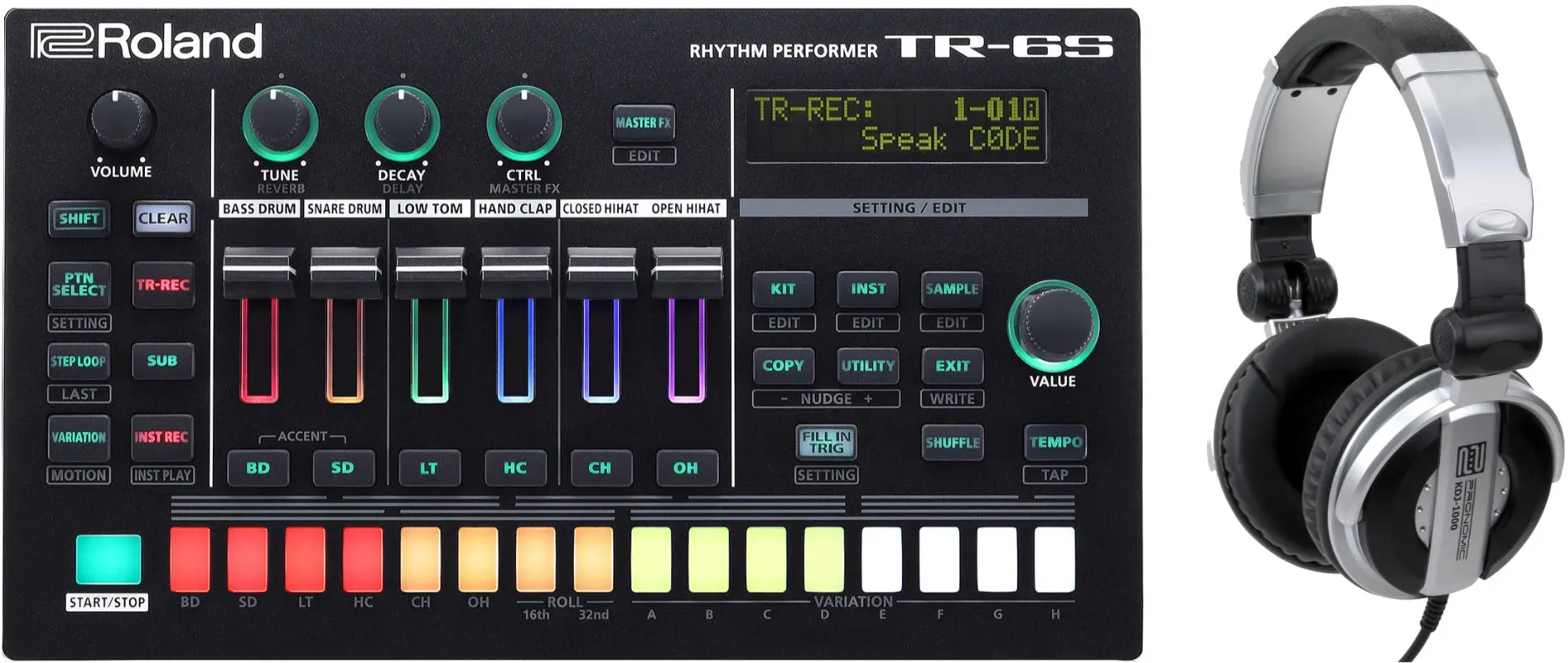Toggle the STEP LOOP button
Image resolution: width=1568 pixels, height=663 pixels.
tap(79, 362)
